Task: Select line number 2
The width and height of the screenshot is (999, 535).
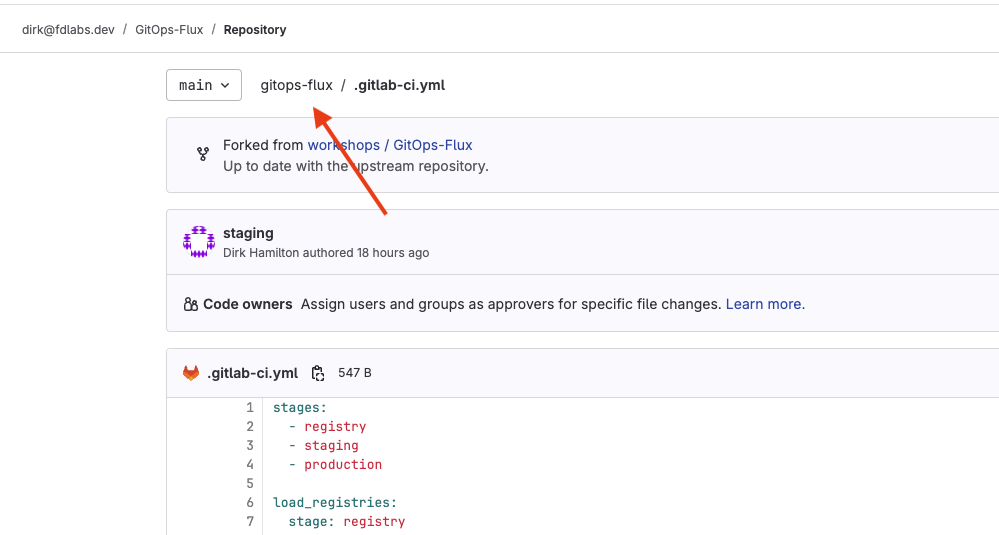Action: click(x=250, y=427)
